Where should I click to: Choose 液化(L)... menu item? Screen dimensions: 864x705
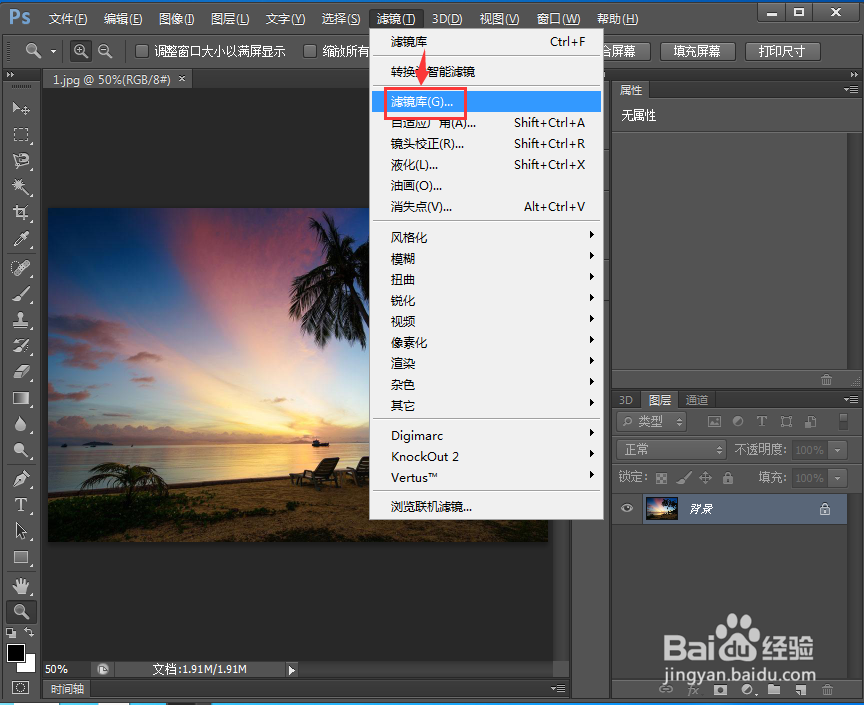tap(487, 165)
